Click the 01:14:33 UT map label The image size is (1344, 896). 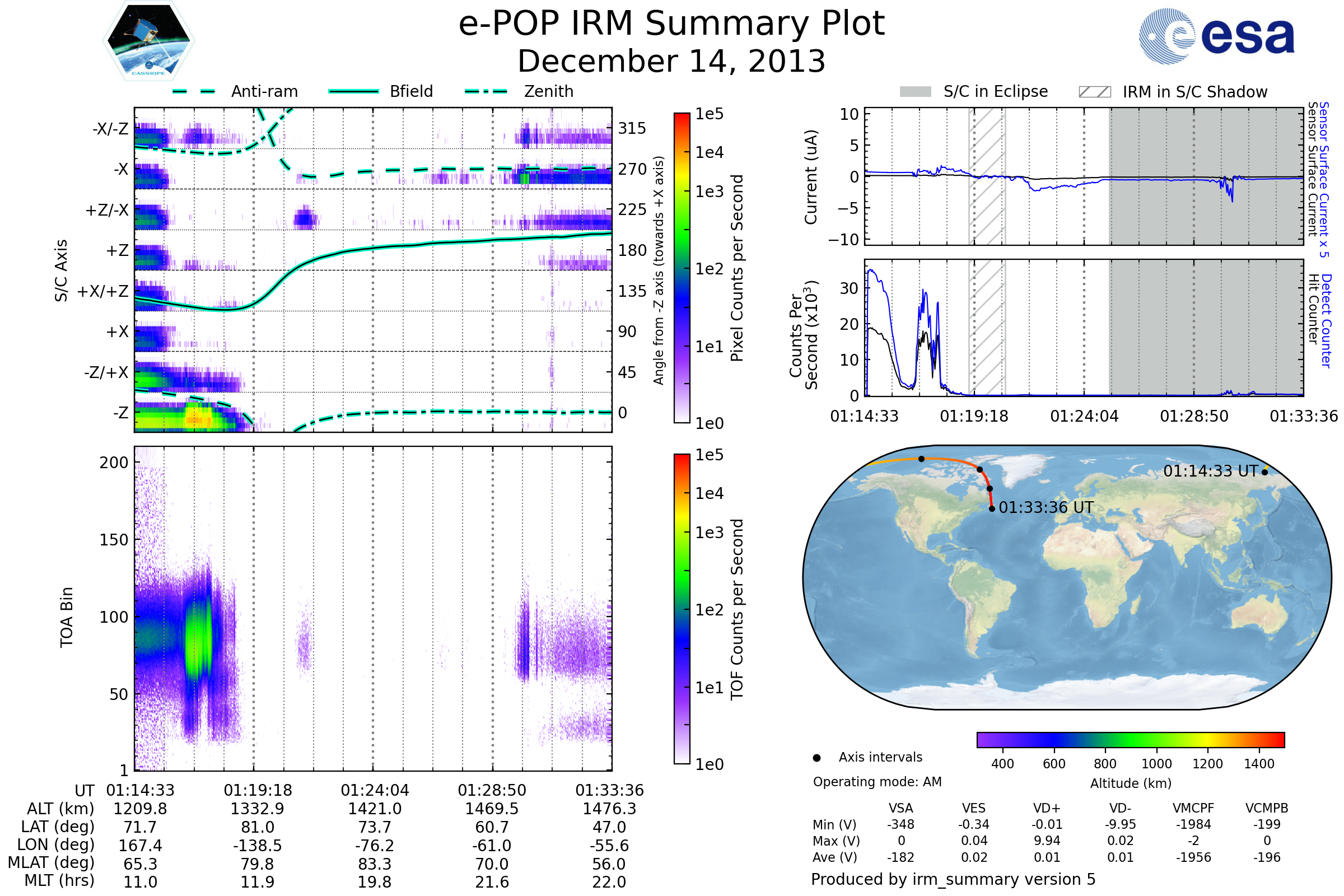click(1210, 471)
